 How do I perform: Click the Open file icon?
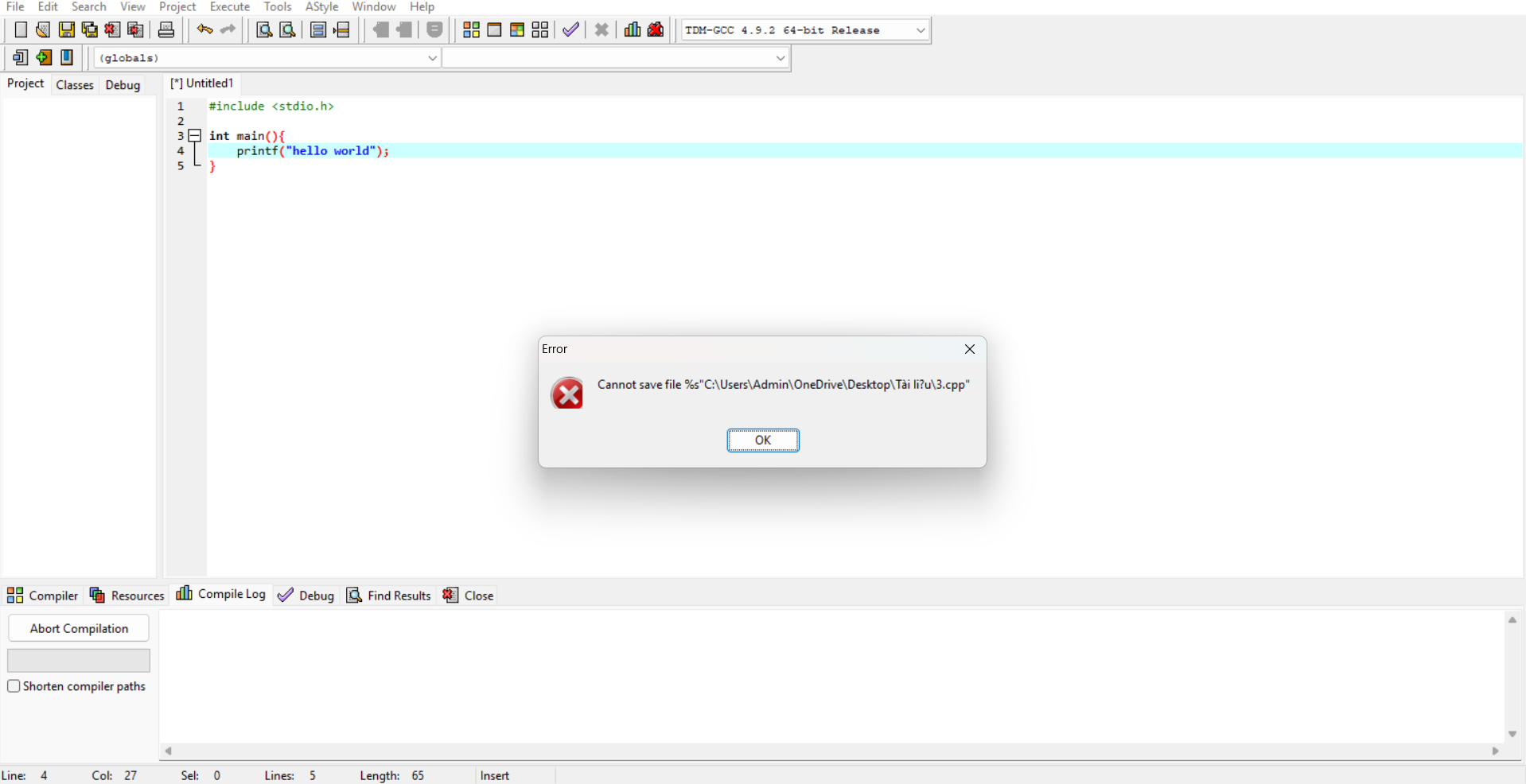point(43,30)
